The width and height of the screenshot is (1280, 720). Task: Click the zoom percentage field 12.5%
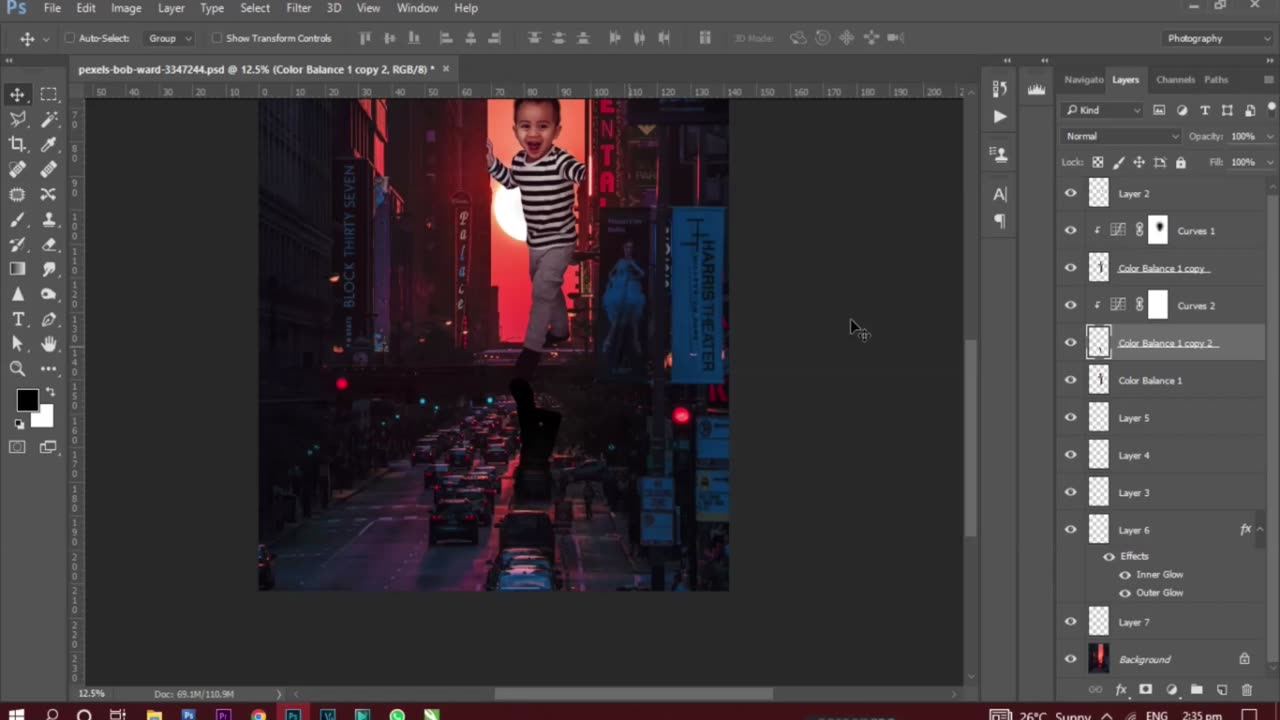pos(92,693)
